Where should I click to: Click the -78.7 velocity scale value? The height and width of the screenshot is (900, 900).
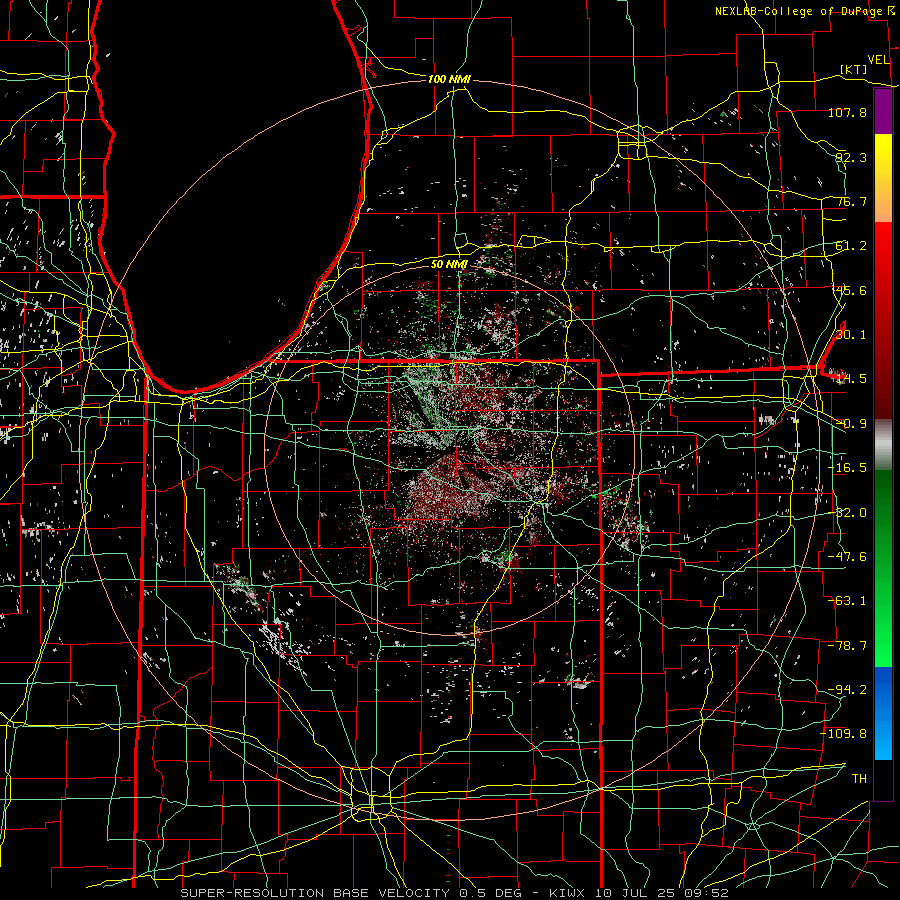point(847,646)
